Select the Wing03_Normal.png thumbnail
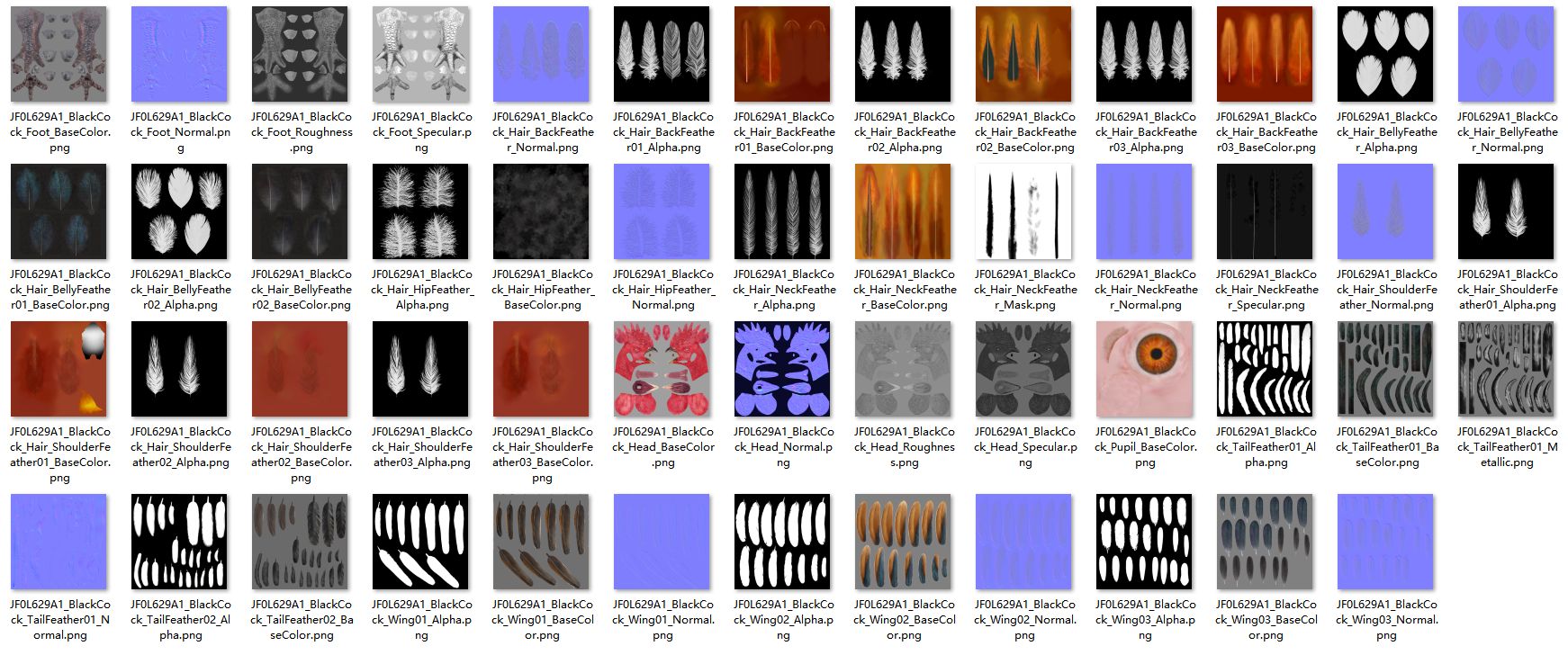 1385,542
